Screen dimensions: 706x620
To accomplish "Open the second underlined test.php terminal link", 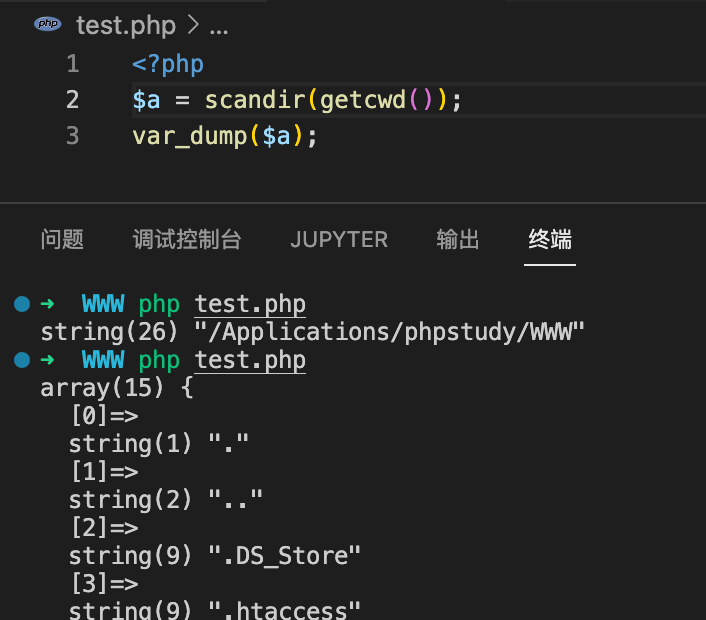I will pyautogui.click(x=250, y=361).
